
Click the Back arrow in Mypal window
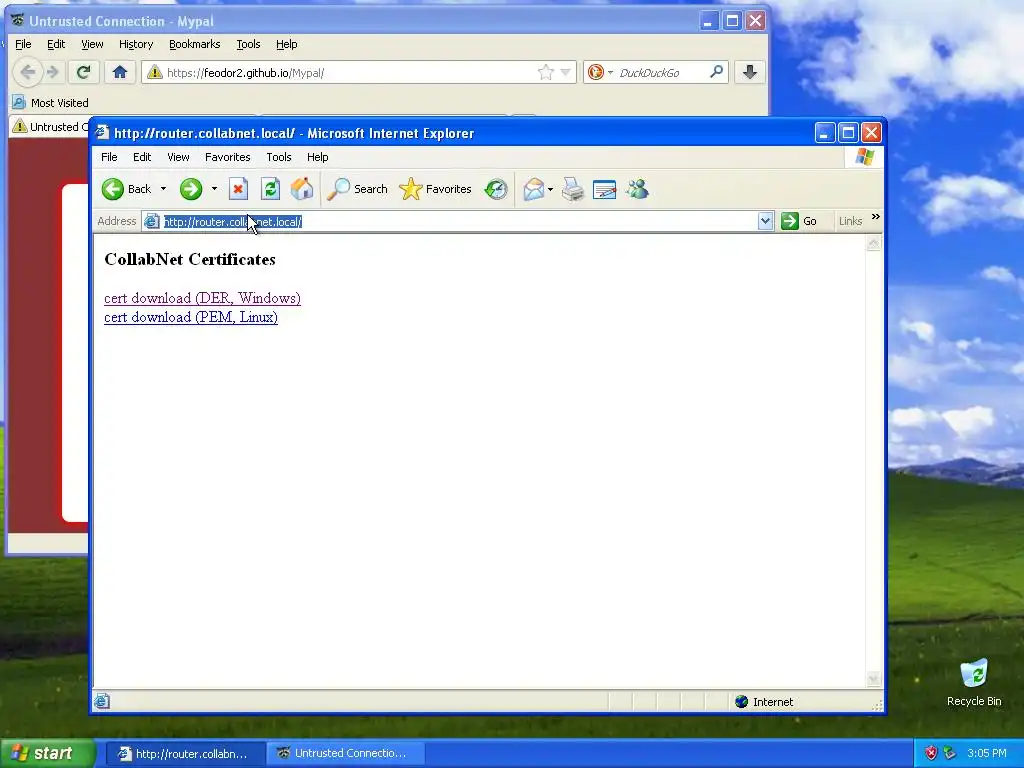(x=27, y=72)
